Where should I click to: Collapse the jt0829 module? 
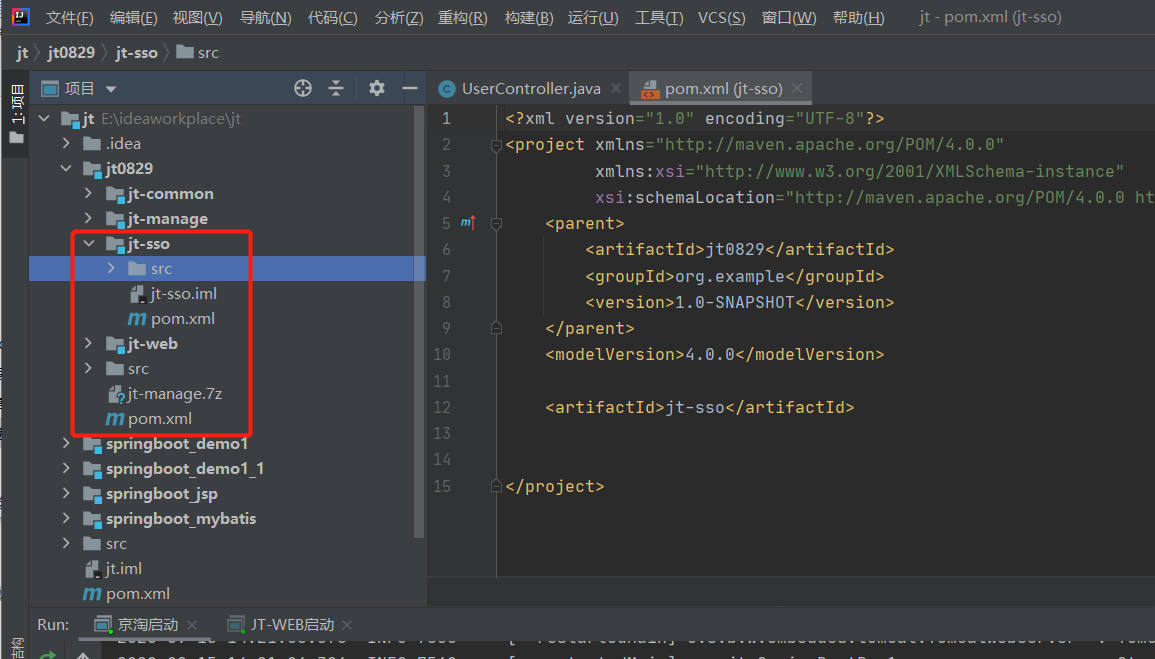point(66,169)
